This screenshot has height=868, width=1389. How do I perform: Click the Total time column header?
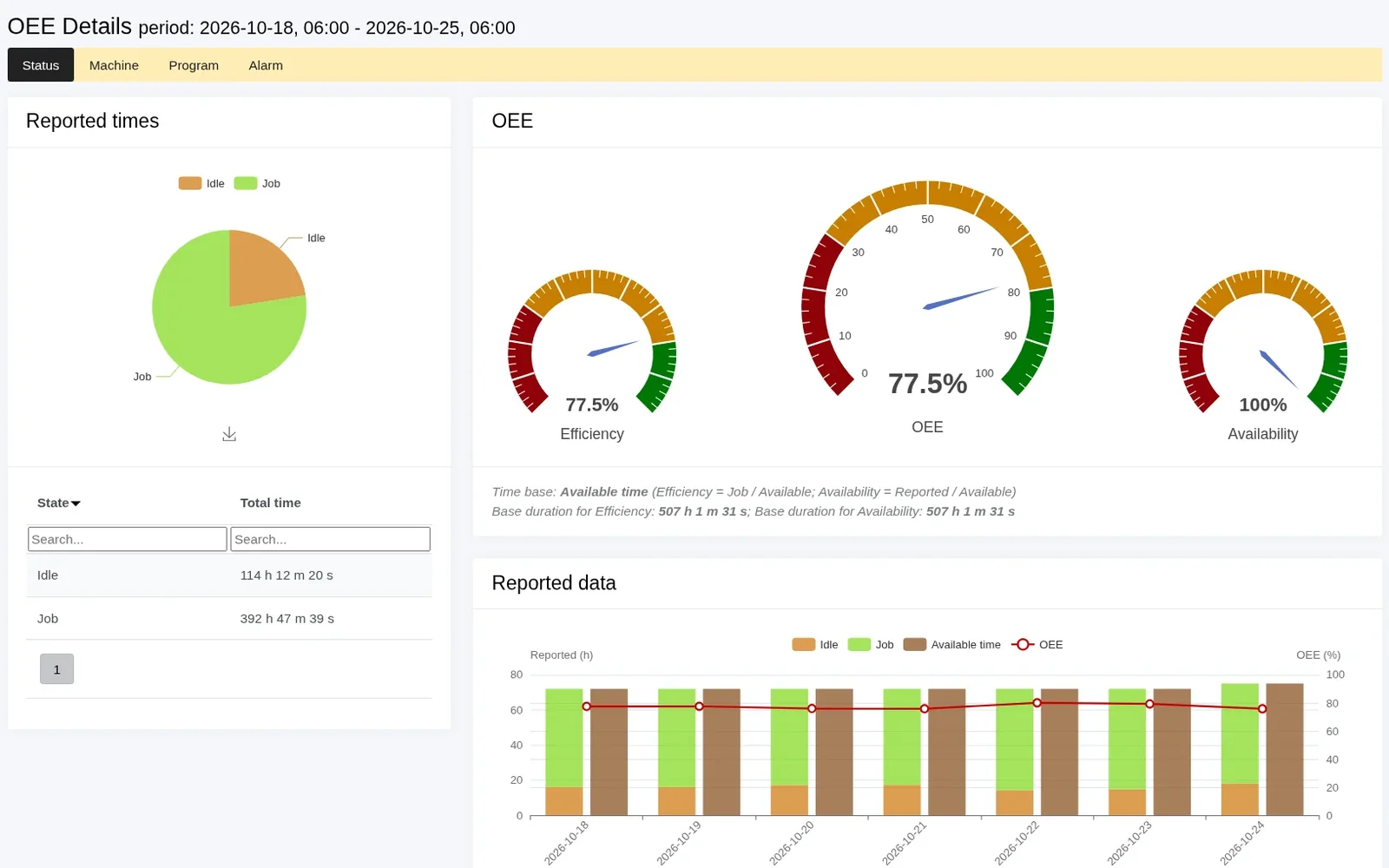click(270, 503)
